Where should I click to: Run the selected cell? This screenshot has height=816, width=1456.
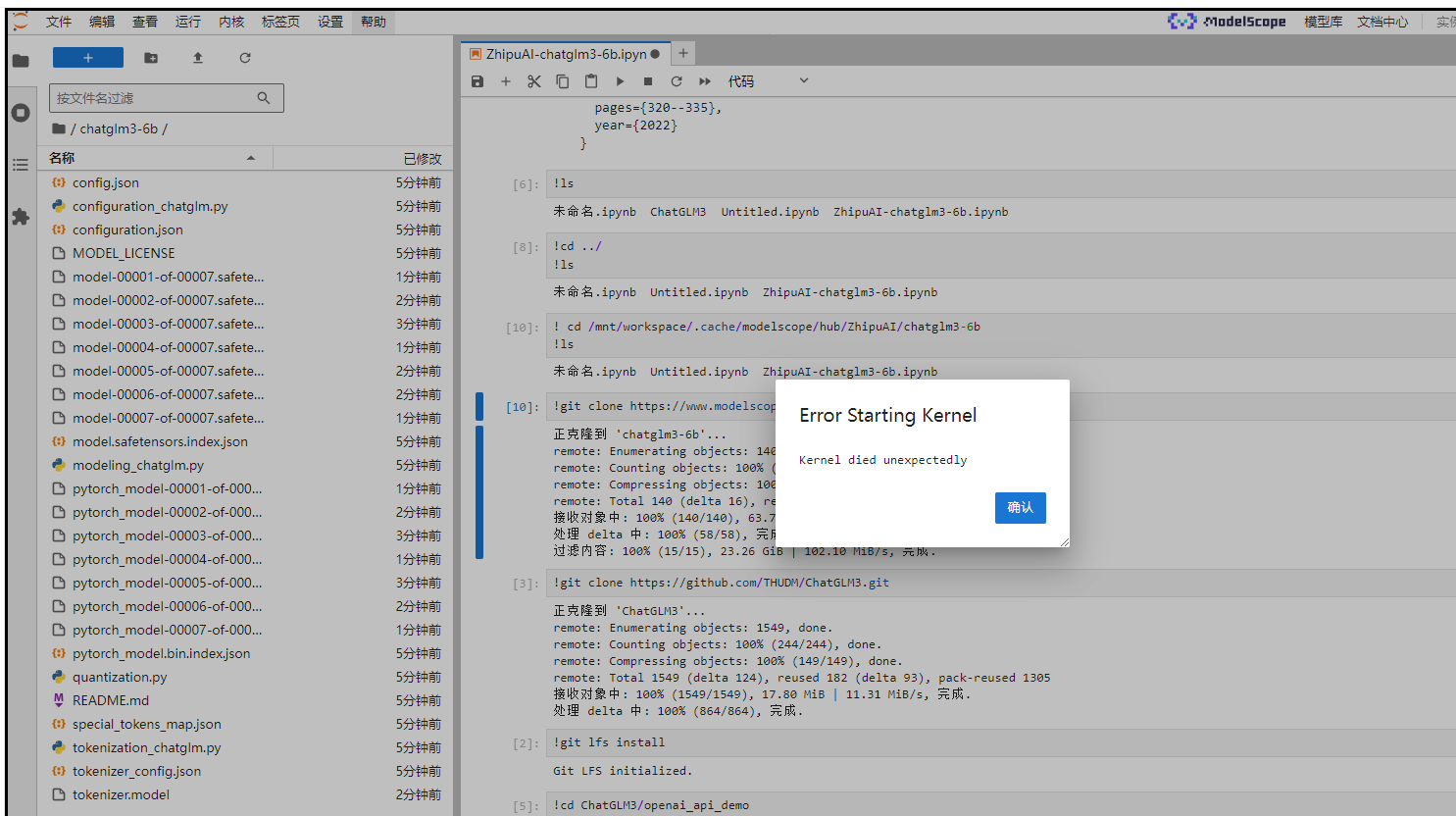coord(620,81)
